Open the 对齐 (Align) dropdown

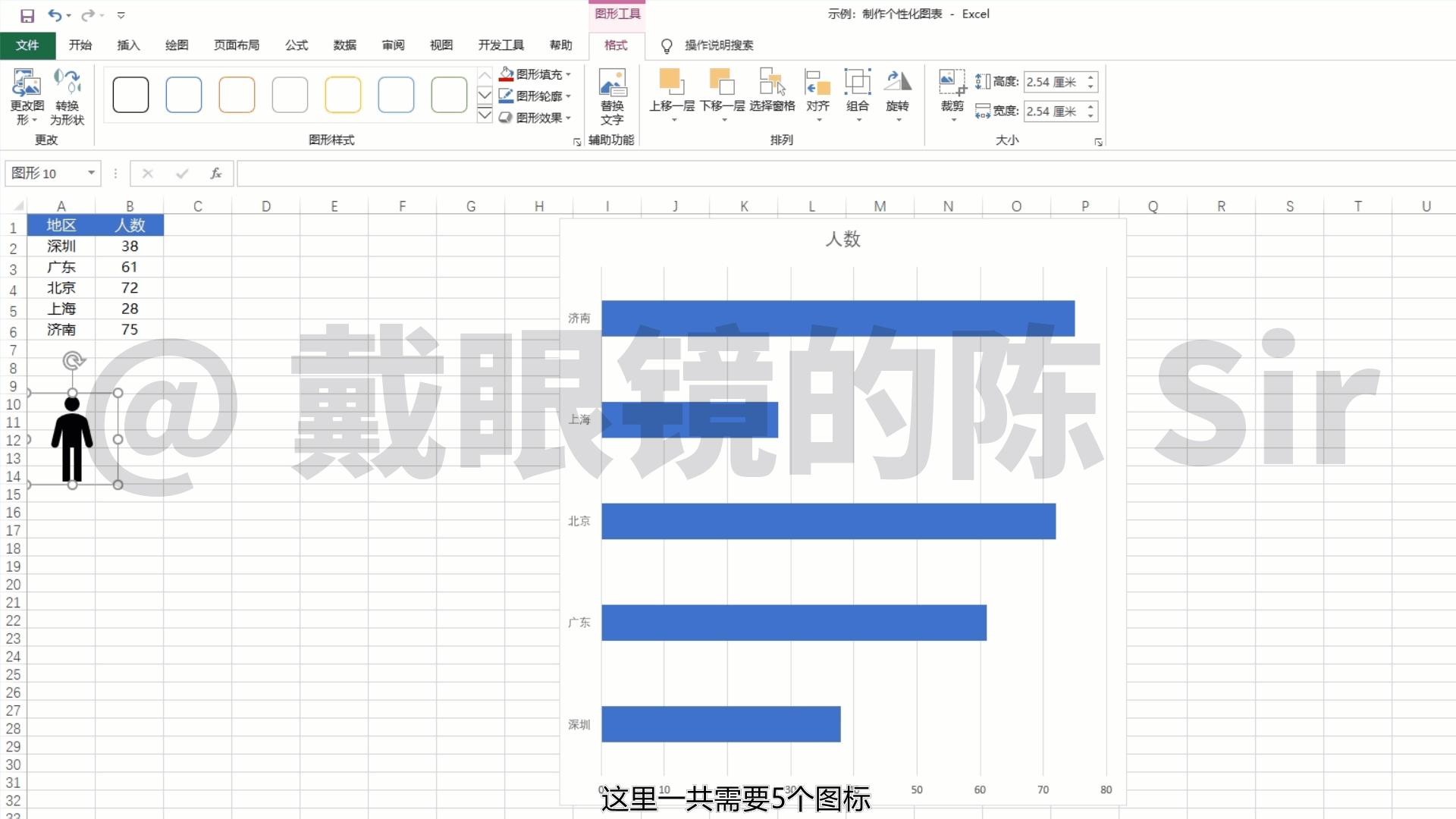click(817, 97)
